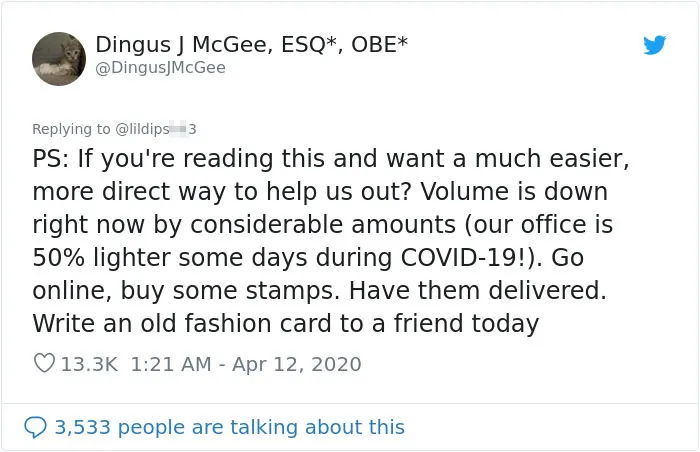The image size is (700, 452).
Task: Click the blurred part of the replied-to handle
Action: [179, 129]
